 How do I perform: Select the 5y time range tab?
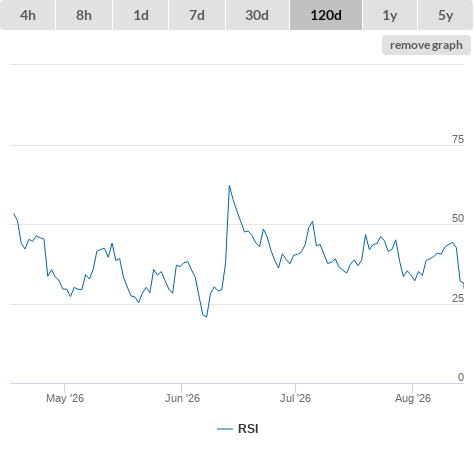pos(446,15)
